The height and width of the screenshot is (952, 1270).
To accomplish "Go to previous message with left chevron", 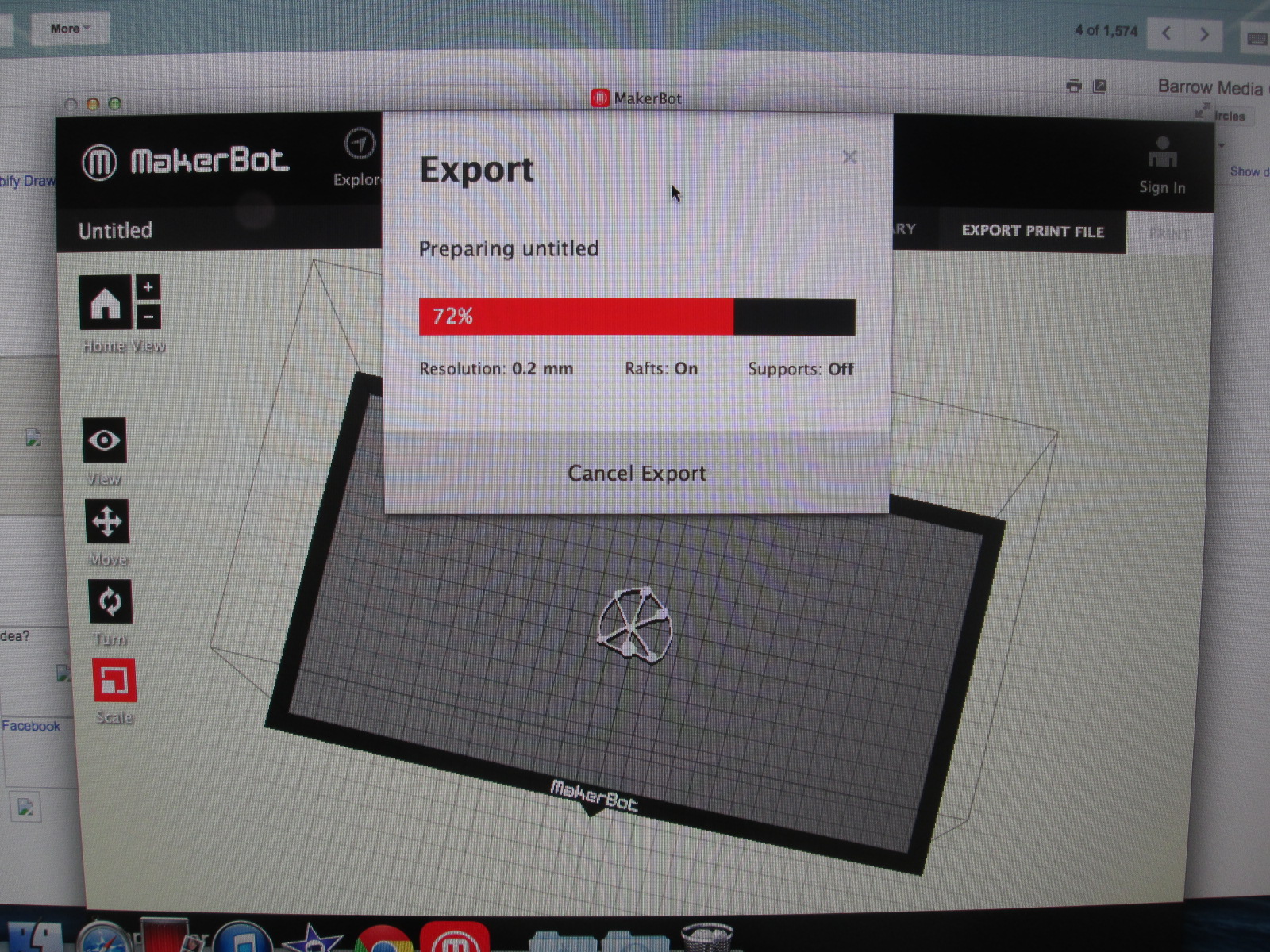I will coord(1166,33).
